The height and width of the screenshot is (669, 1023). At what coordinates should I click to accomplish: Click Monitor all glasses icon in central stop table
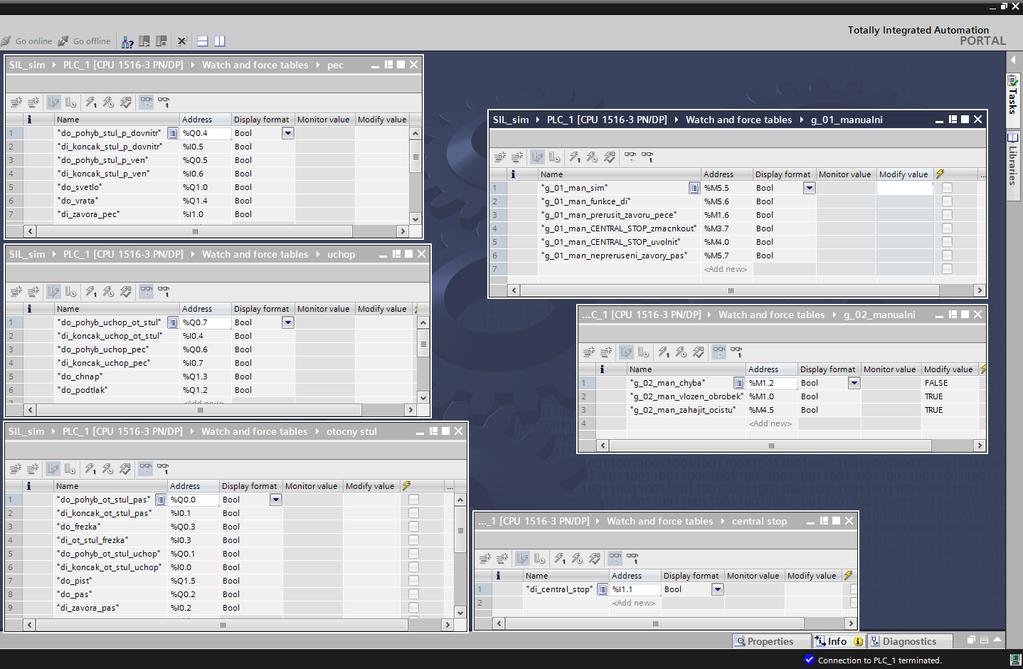pyautogui.click(x=615, y=559)
